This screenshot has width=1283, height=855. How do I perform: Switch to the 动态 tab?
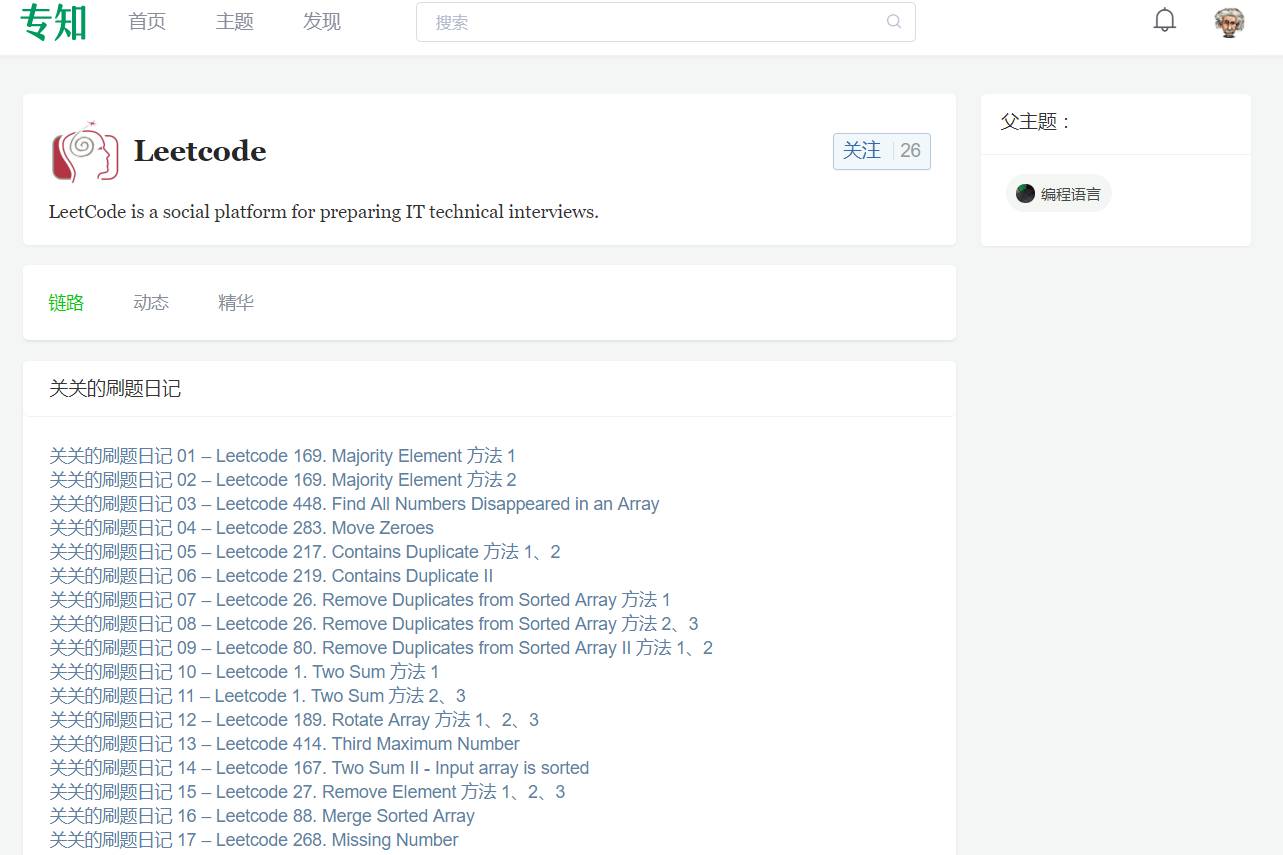pyautogui.click(x=151, y=303)
